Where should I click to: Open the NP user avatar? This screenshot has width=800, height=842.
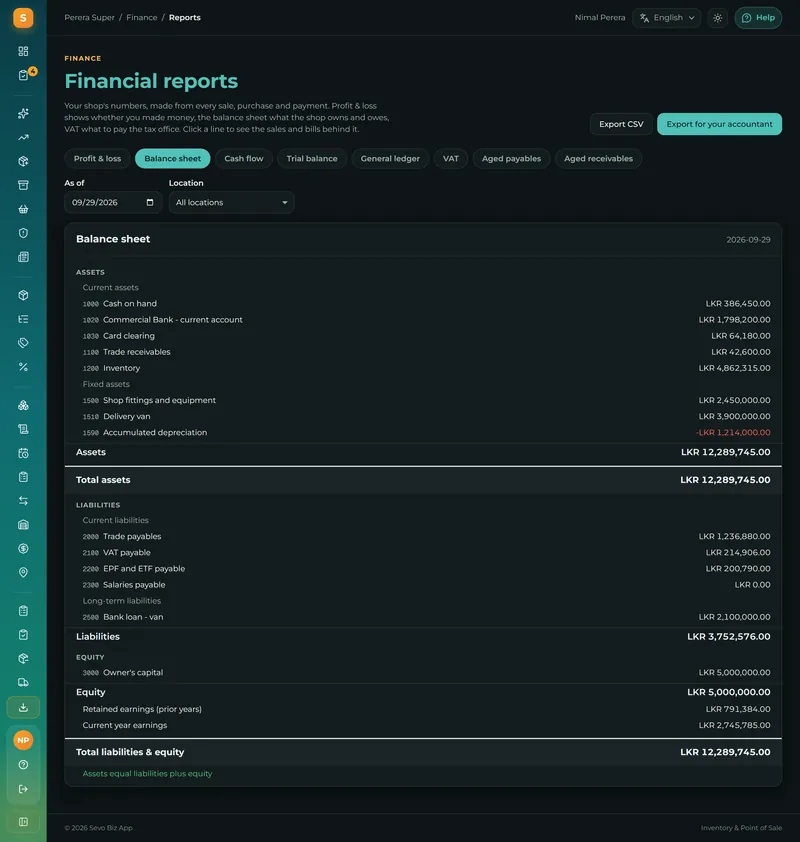pos(23,740)
